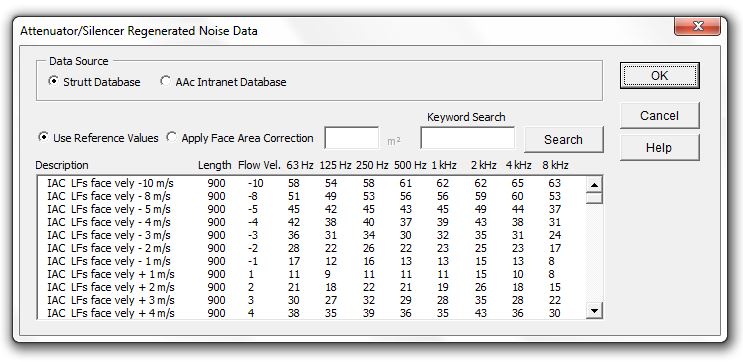Screen dimensions: 743x362
Task: Select row IAC LFs face vely - 4 m/s
Action: (311, 222)
